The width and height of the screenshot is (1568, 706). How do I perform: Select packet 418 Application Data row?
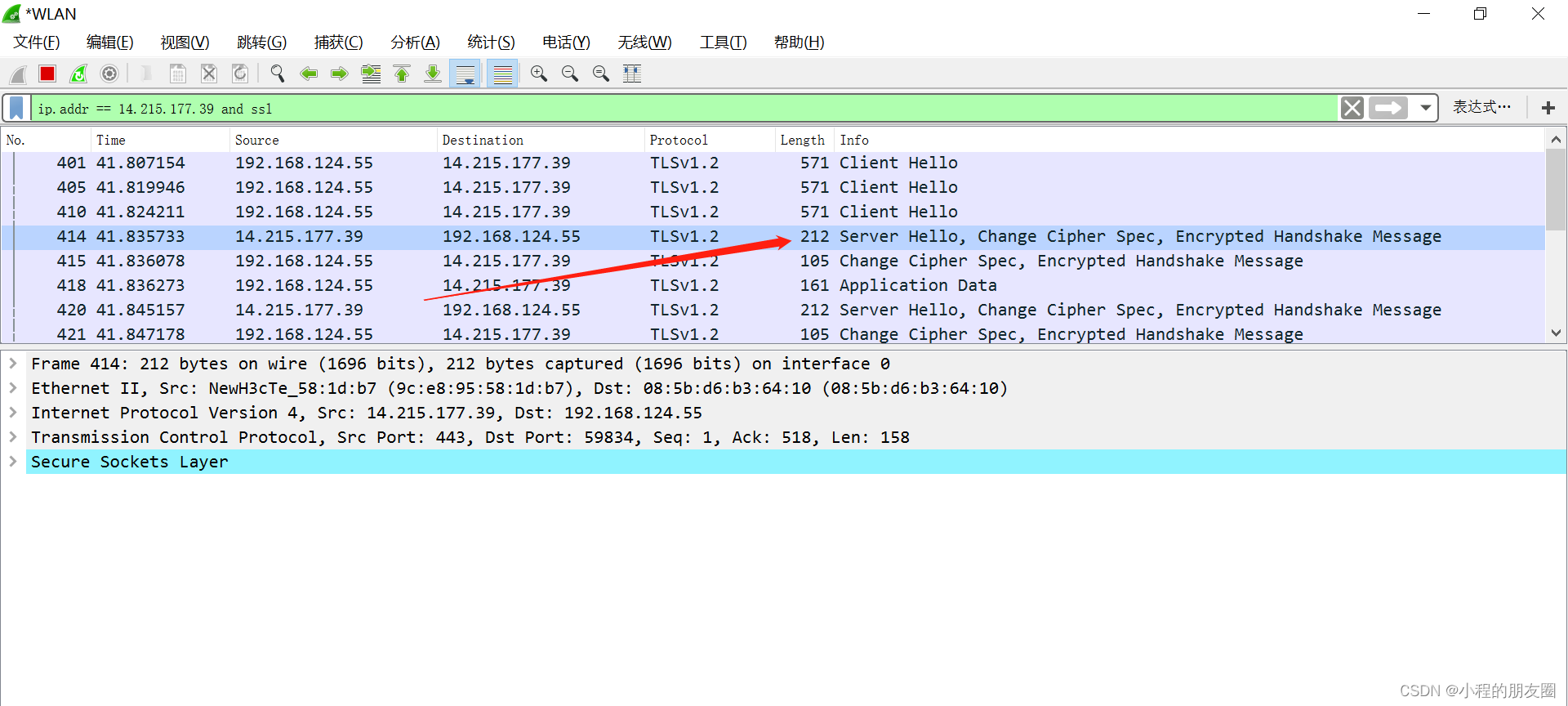click(773, 286)
